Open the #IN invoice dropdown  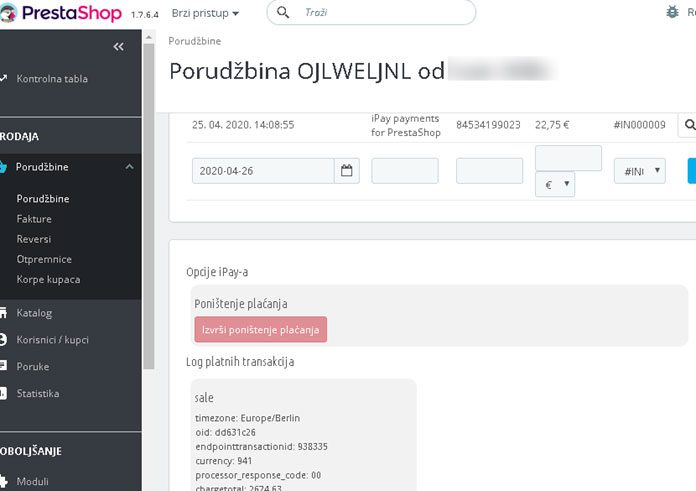(x=640, y=171)
